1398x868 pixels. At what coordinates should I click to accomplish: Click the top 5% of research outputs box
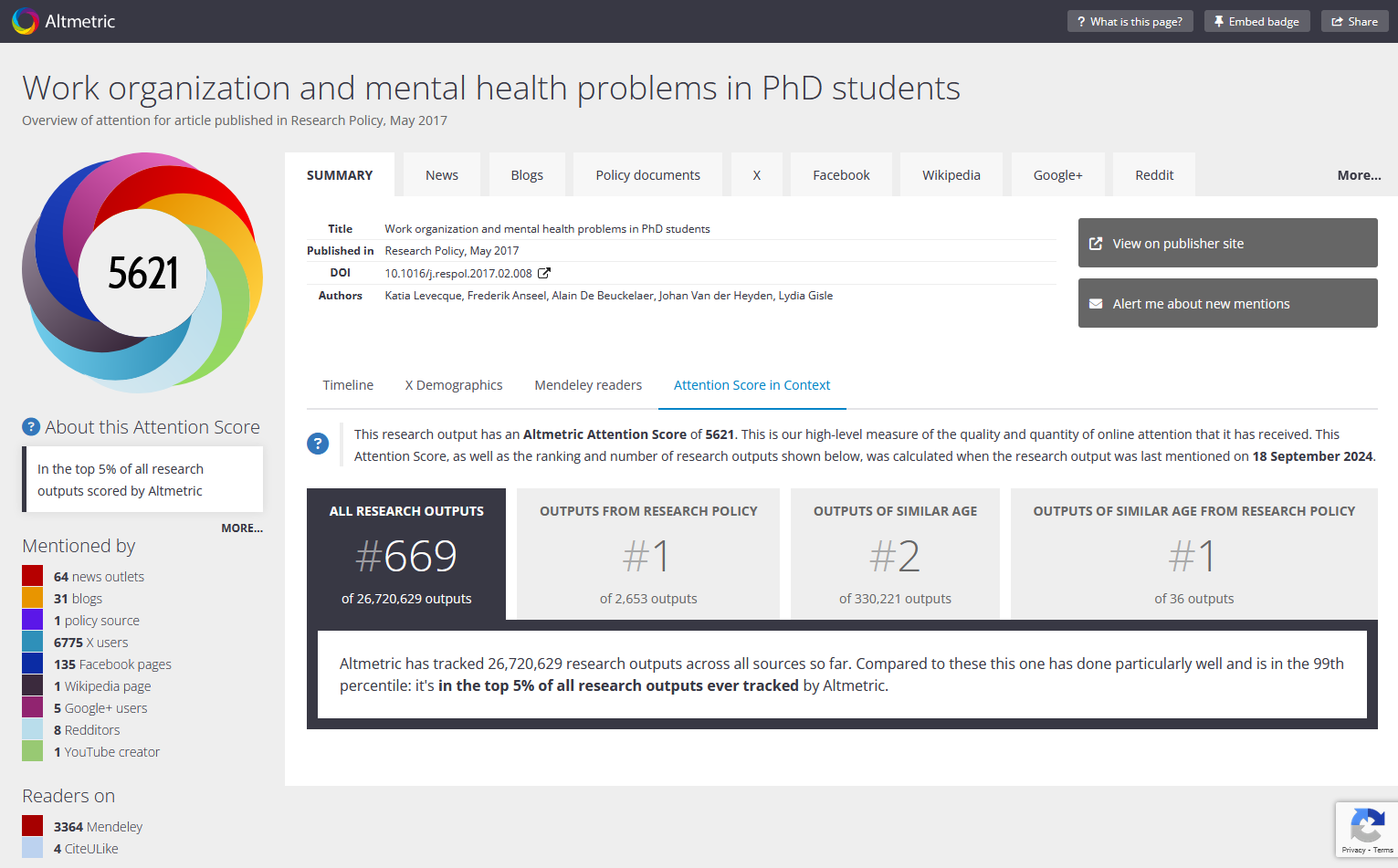[x=142, y=479]
